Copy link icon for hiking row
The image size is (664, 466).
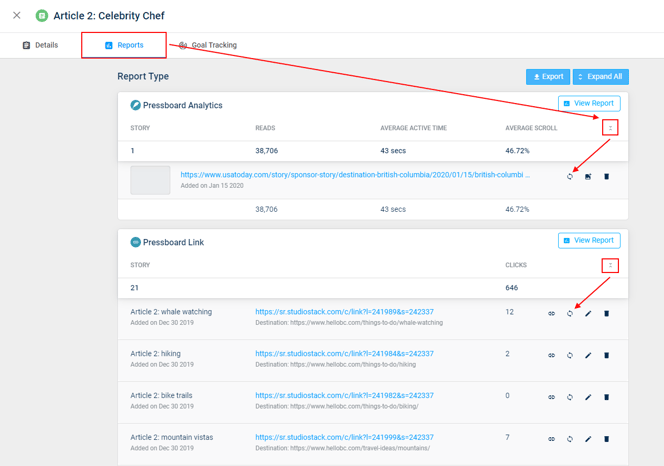pos(551,355)
